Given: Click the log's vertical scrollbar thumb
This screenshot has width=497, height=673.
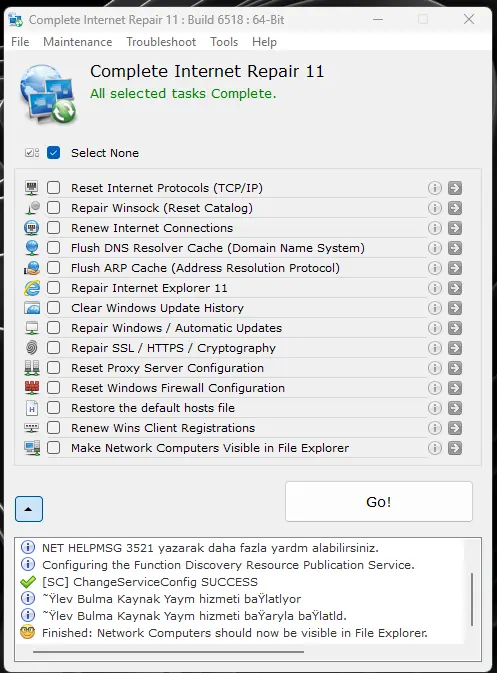Looking at the screenshot, I should click(x=472, y=599).
